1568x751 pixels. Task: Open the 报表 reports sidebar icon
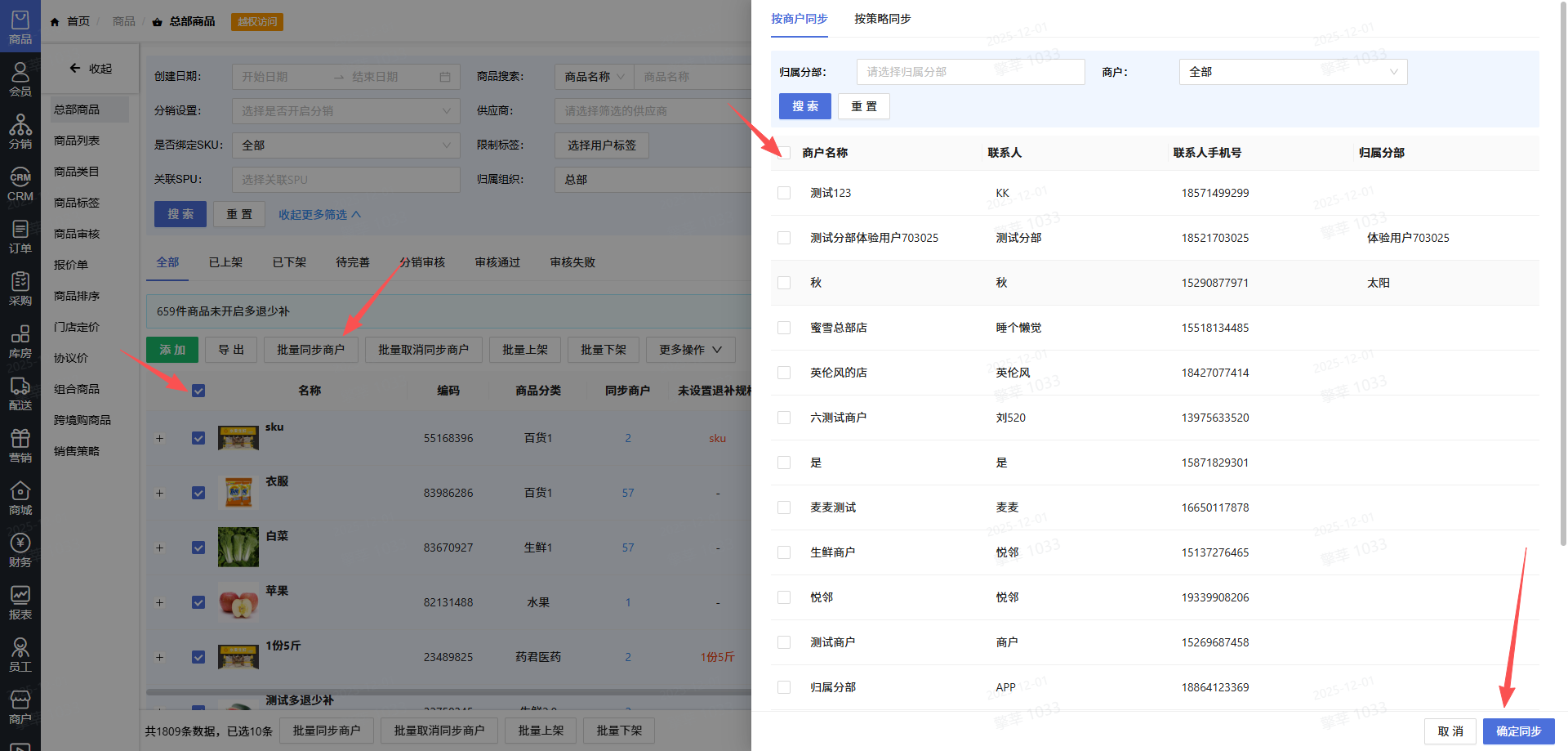(x=20, y=602)
